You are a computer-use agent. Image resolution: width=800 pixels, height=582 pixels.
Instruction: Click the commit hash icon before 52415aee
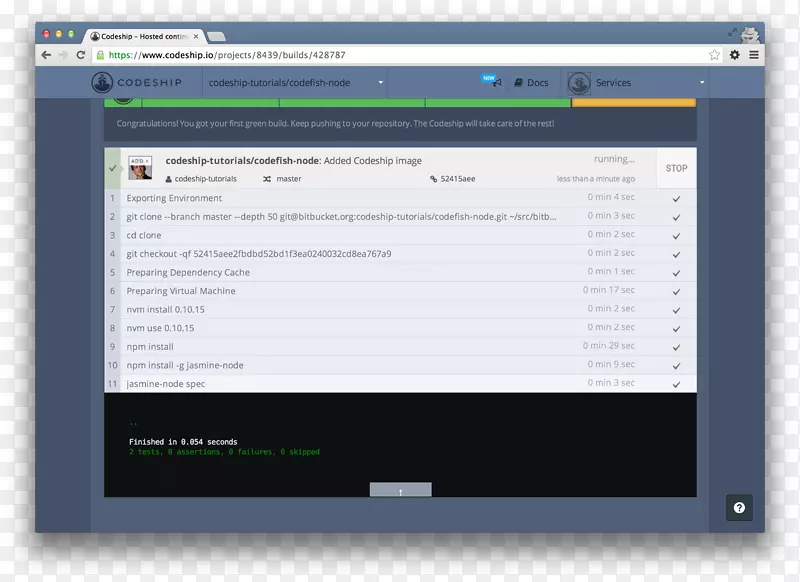433,178
